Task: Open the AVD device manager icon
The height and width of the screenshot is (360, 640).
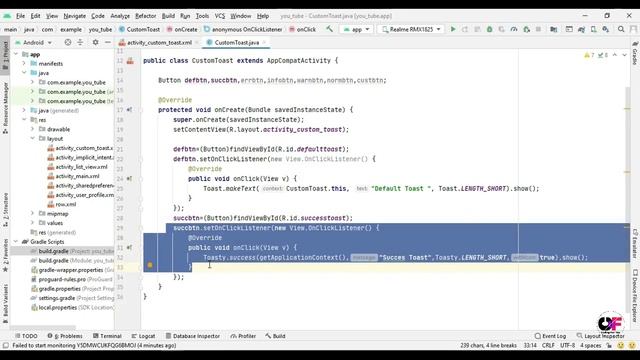Action: 593,29
